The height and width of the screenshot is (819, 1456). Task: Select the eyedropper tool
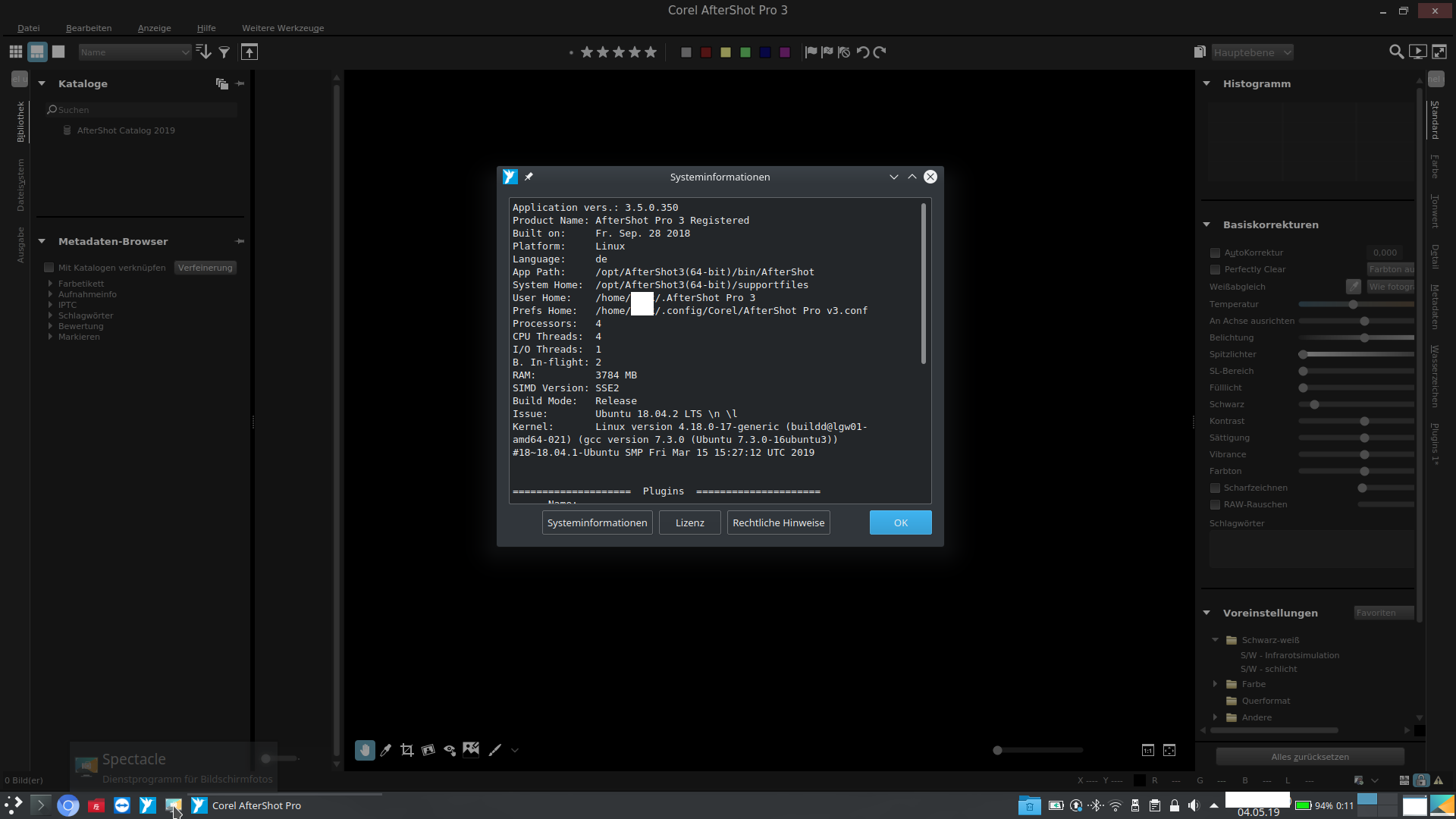coord(386,750)
